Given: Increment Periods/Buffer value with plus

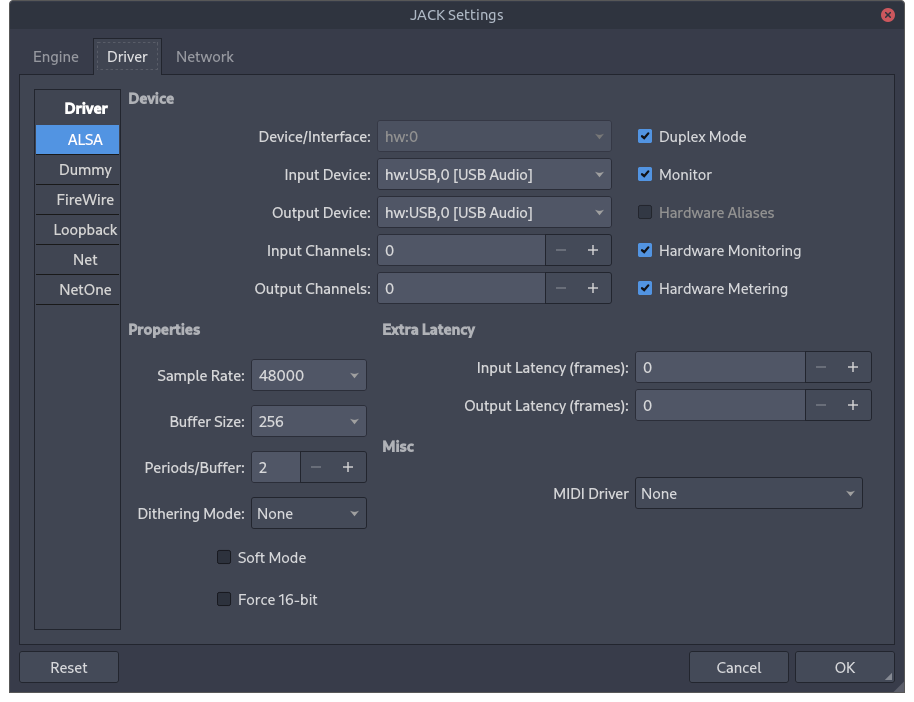Looking at the screenshot, I should (x=348, y=467).
